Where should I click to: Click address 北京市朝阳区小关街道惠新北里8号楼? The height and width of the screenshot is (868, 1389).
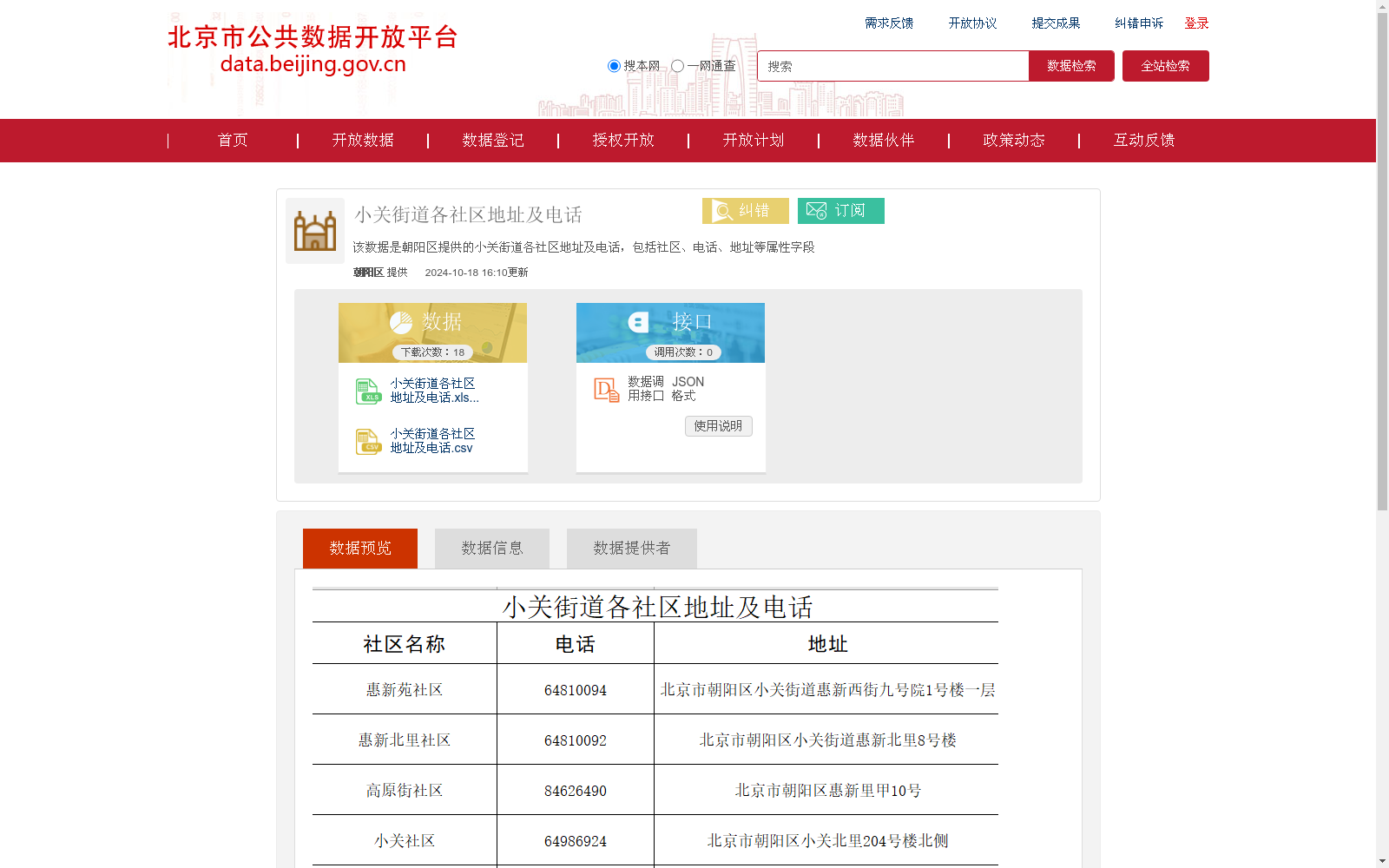pos(827,740)
